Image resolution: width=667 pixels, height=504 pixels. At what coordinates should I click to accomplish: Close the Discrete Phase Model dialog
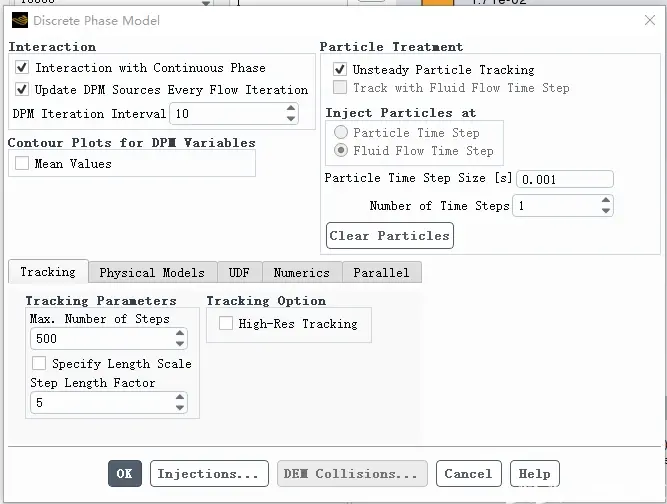click(x=650, y=20)
